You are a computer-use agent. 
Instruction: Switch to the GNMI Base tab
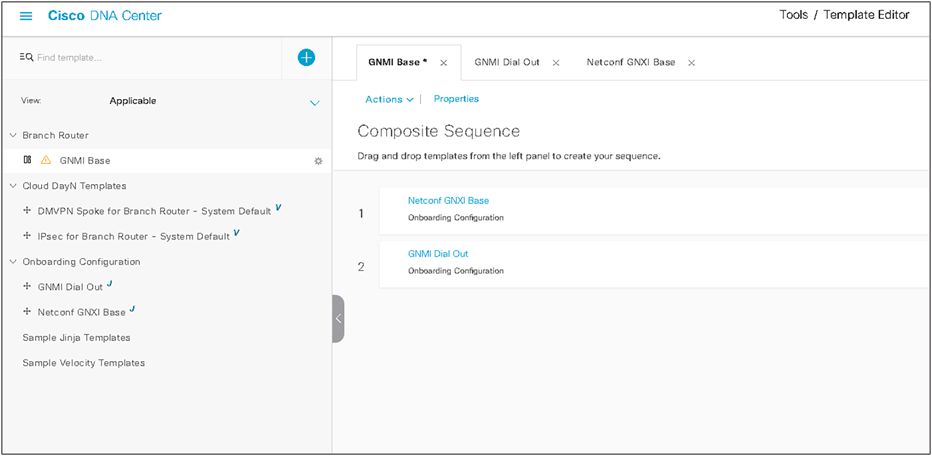coord(398,62)
